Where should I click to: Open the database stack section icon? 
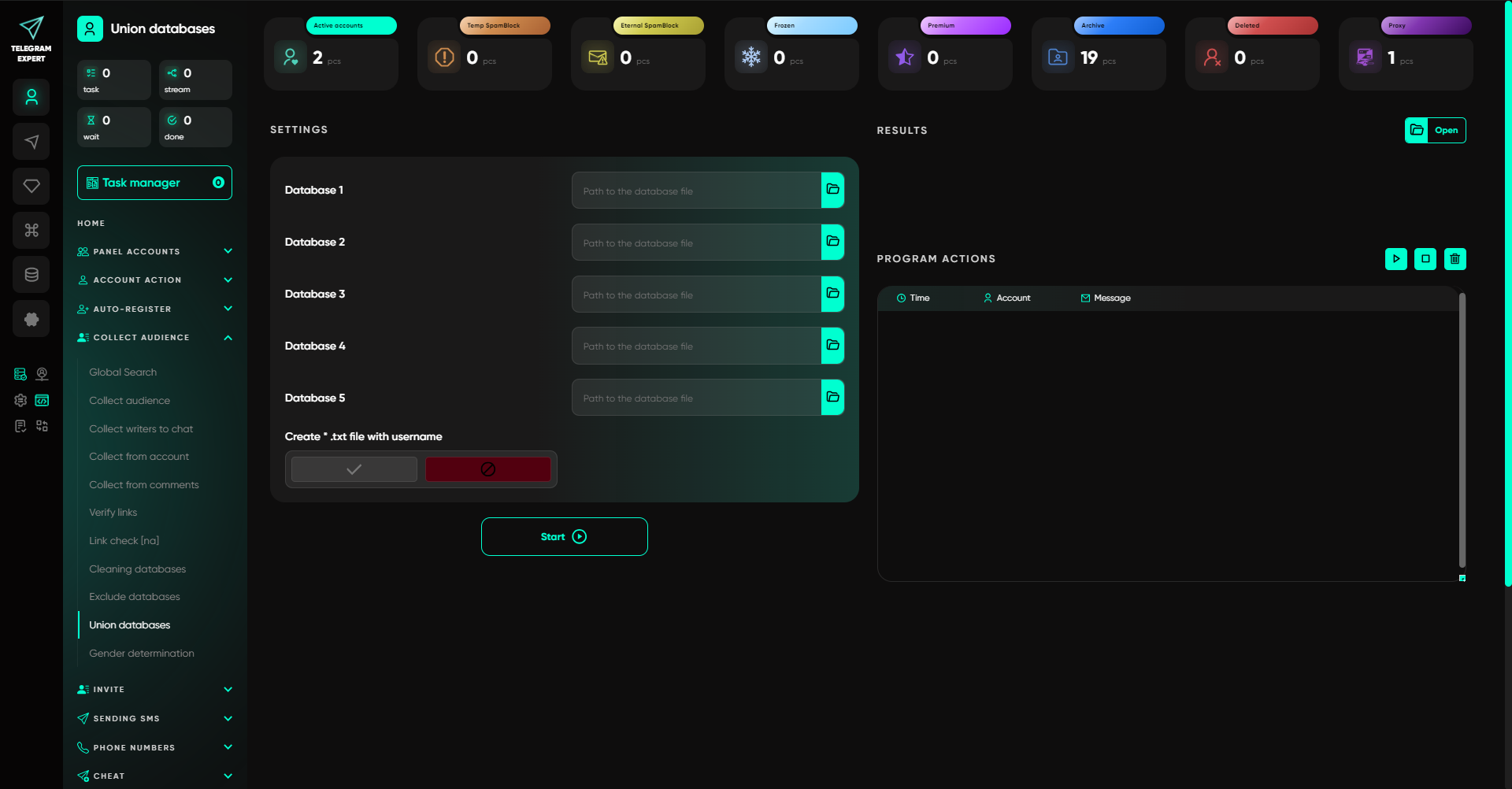pos(31,274)
